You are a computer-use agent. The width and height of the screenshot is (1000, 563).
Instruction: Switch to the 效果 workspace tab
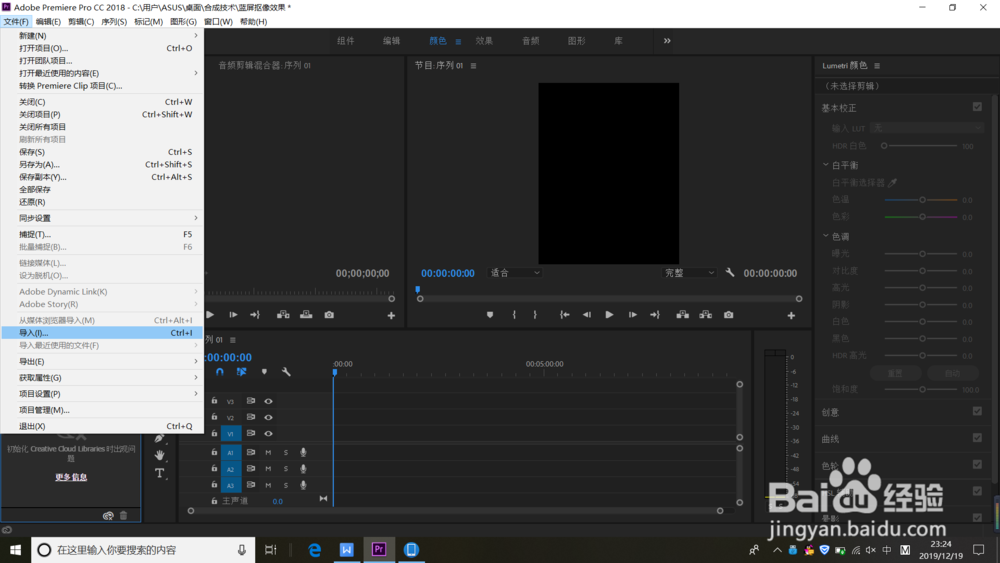tap(484, 41)
